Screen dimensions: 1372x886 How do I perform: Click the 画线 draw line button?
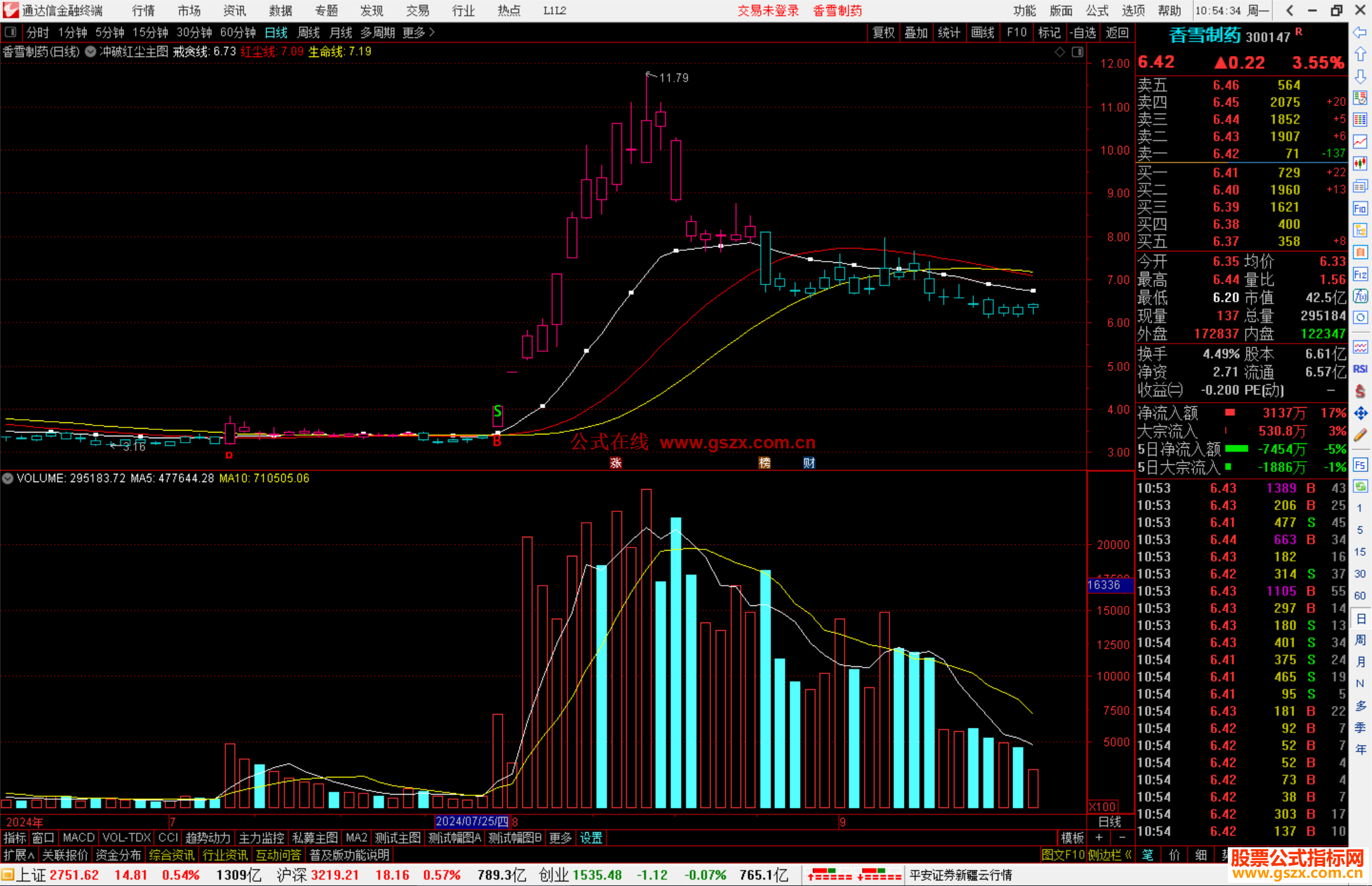[983, 32]
